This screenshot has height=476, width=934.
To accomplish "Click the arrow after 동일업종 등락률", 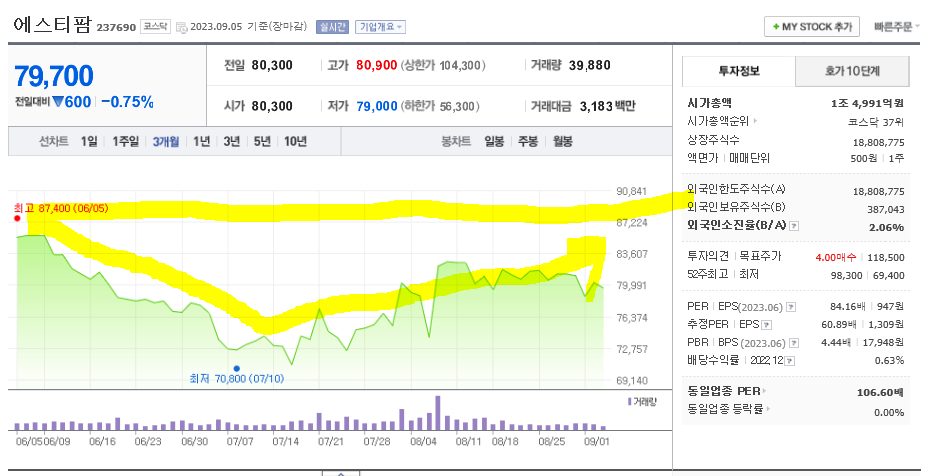I will tap(768, 409).
